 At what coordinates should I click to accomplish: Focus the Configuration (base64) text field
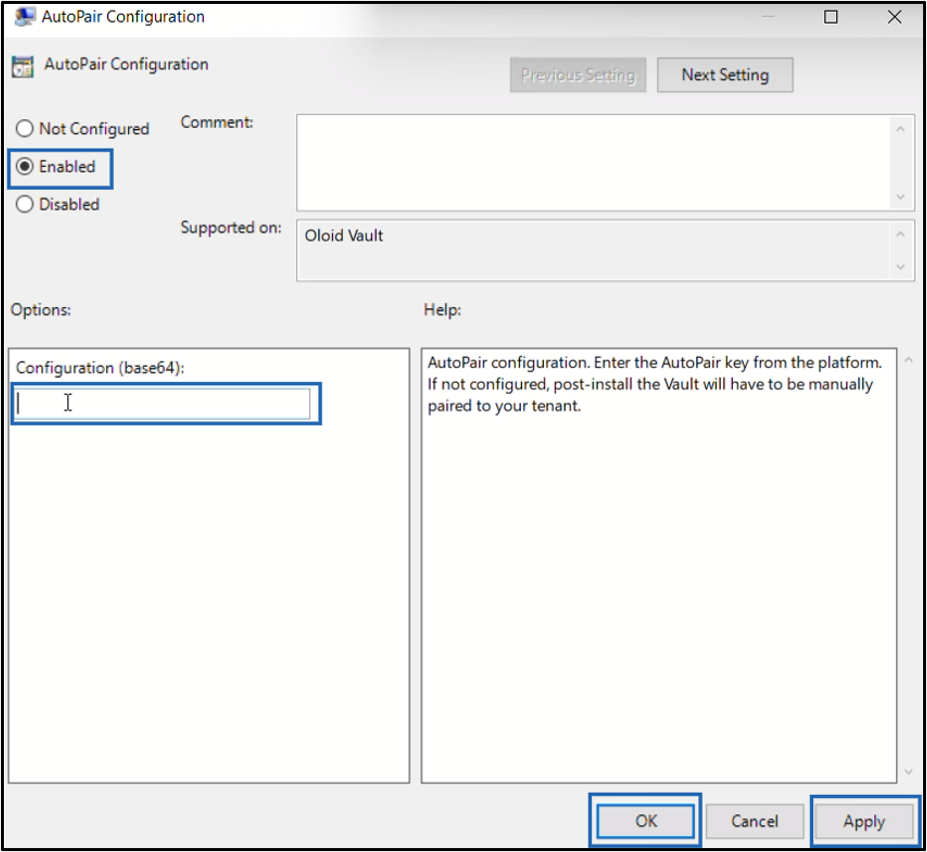click(x=162, y=403)
